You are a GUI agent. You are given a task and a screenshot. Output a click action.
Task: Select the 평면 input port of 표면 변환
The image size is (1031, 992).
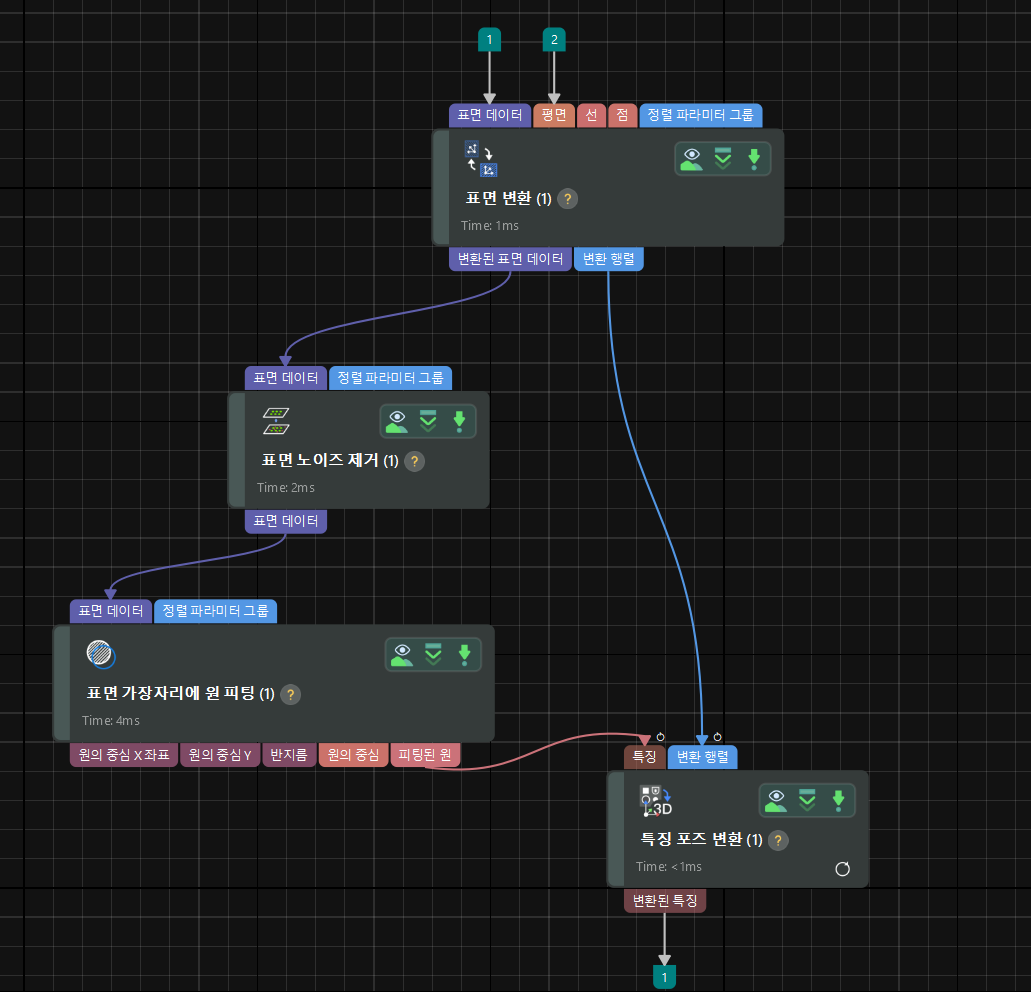(x=554, y=115)
